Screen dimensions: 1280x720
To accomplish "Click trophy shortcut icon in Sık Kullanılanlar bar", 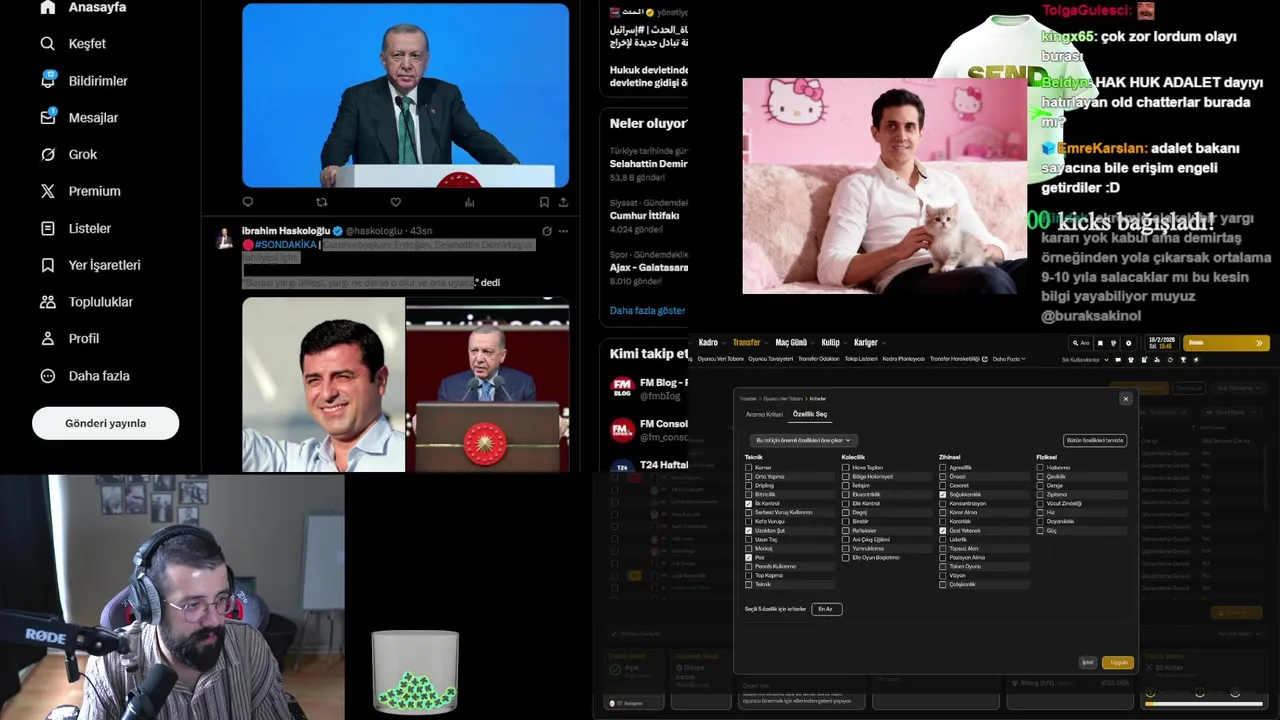I will [1183, 359].
